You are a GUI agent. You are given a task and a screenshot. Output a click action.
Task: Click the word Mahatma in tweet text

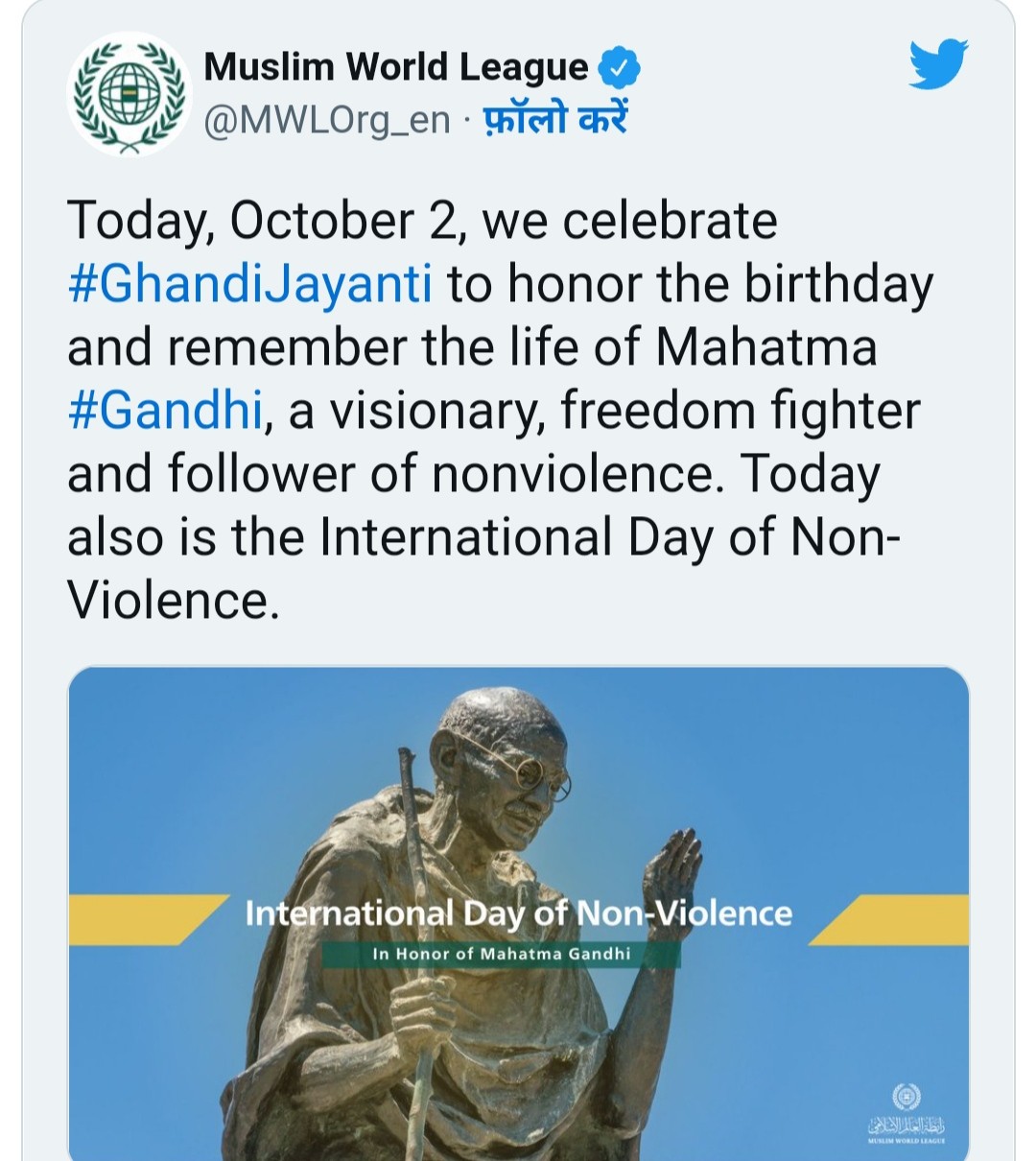tap(765, 347)
